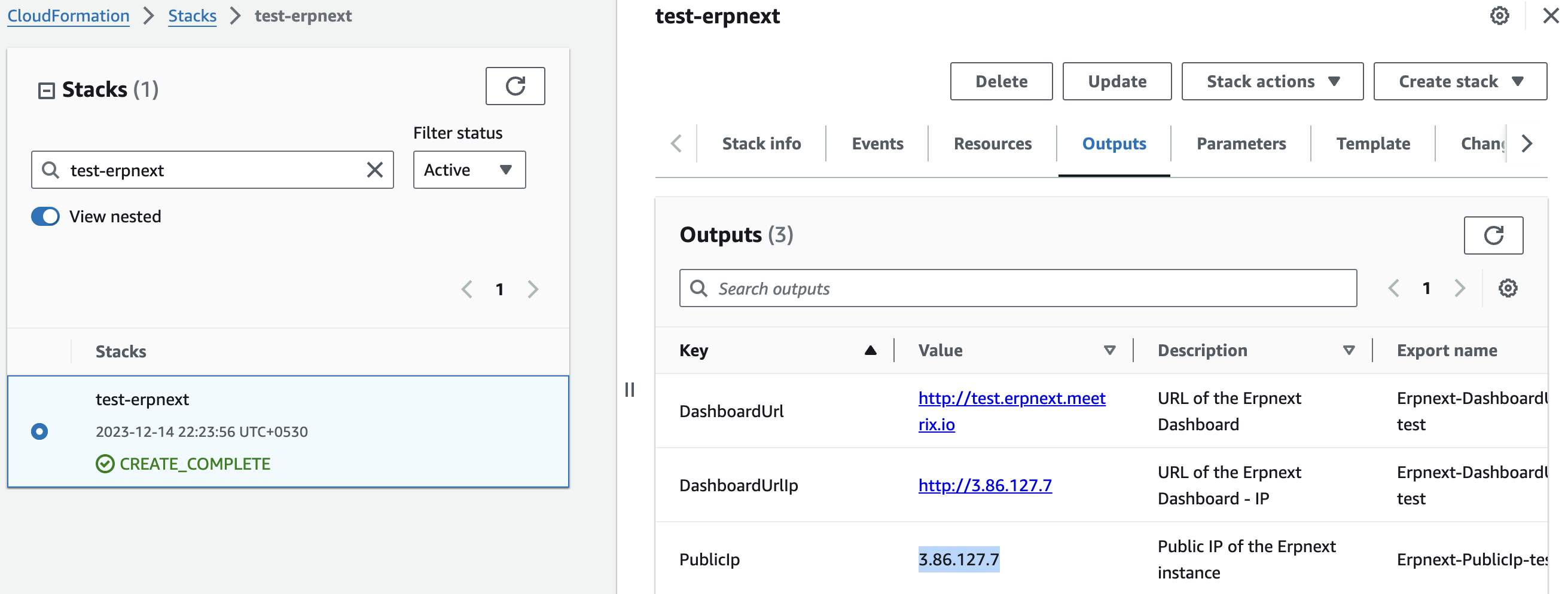Expand the Create stack dropdown
Image resolution: width=1568 pixels, height=594 pixels.
click(1459, 81)
